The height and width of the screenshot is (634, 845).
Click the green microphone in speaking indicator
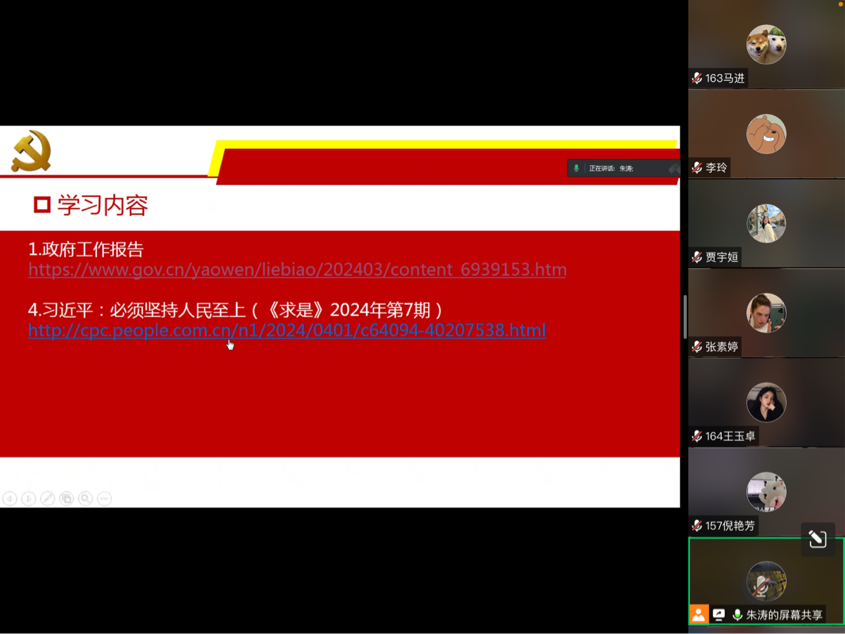[576, 168]
